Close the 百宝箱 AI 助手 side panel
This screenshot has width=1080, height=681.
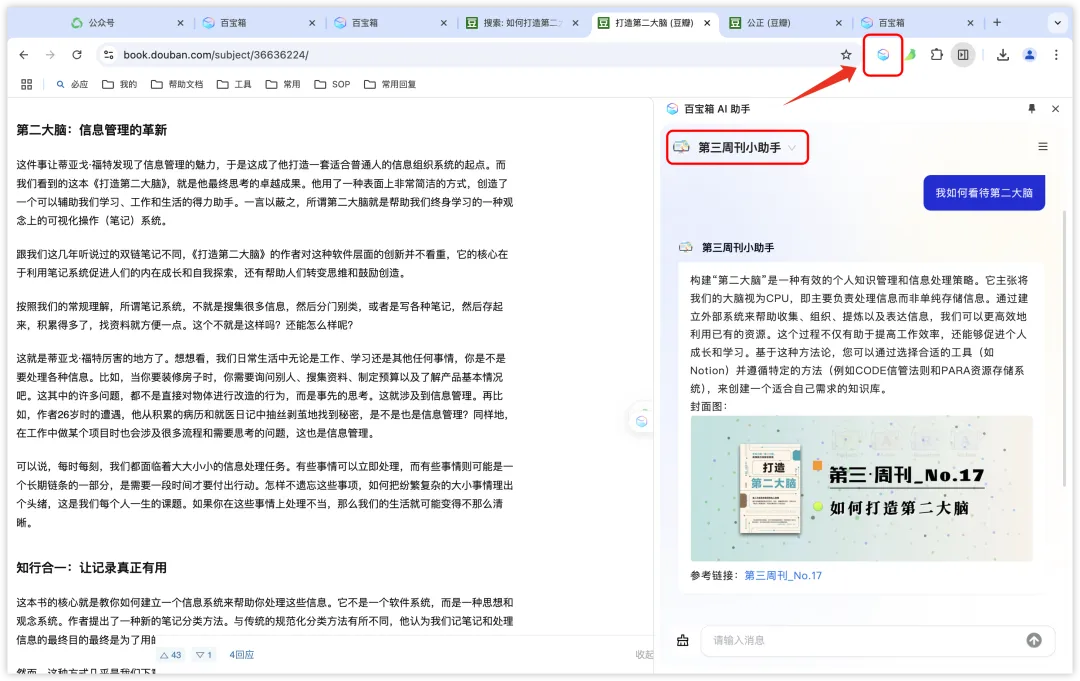(x=1055, y=109)
